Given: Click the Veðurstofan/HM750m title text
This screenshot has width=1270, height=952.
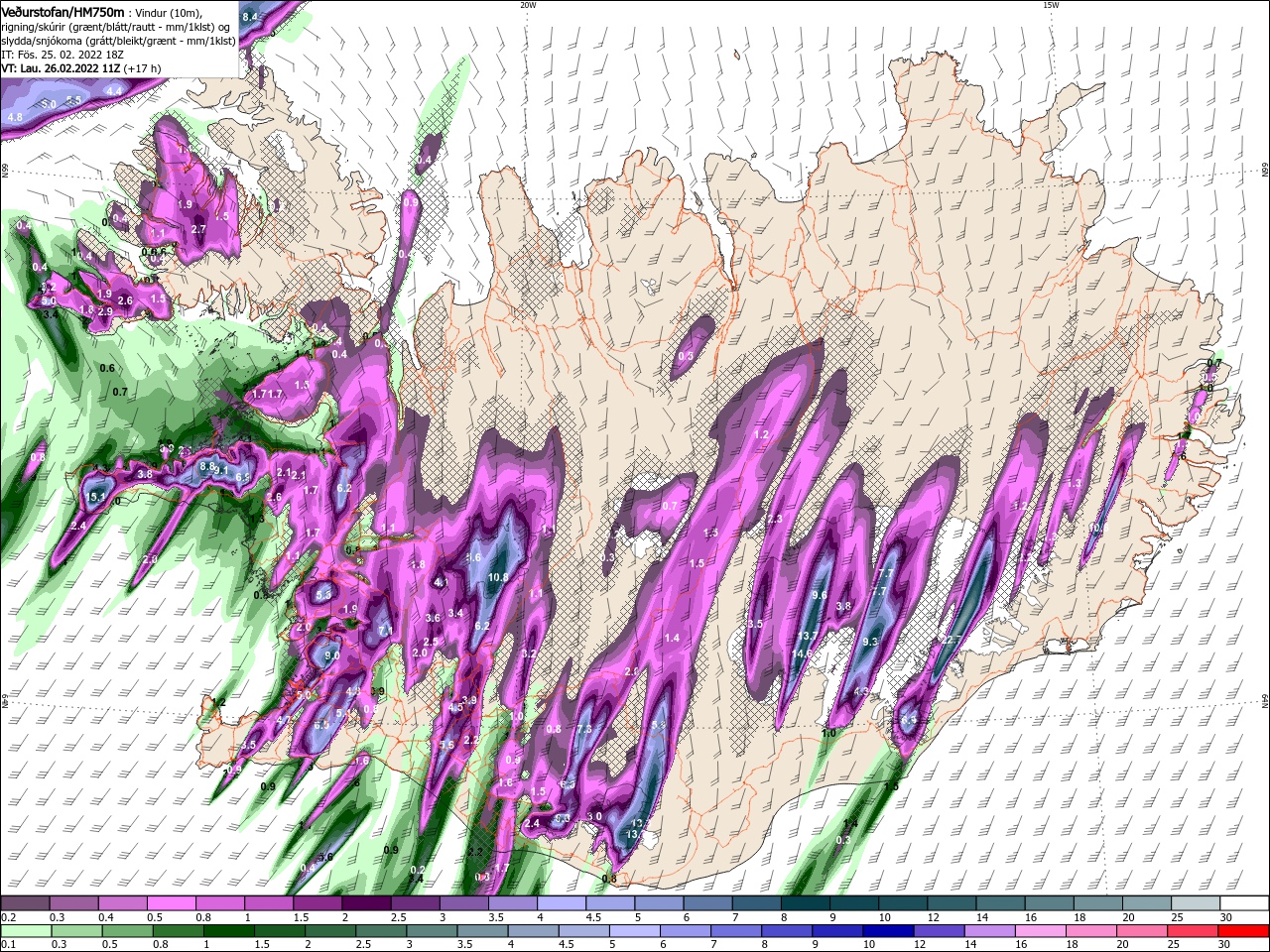Looking at the screenshot, I should (63, 11).
